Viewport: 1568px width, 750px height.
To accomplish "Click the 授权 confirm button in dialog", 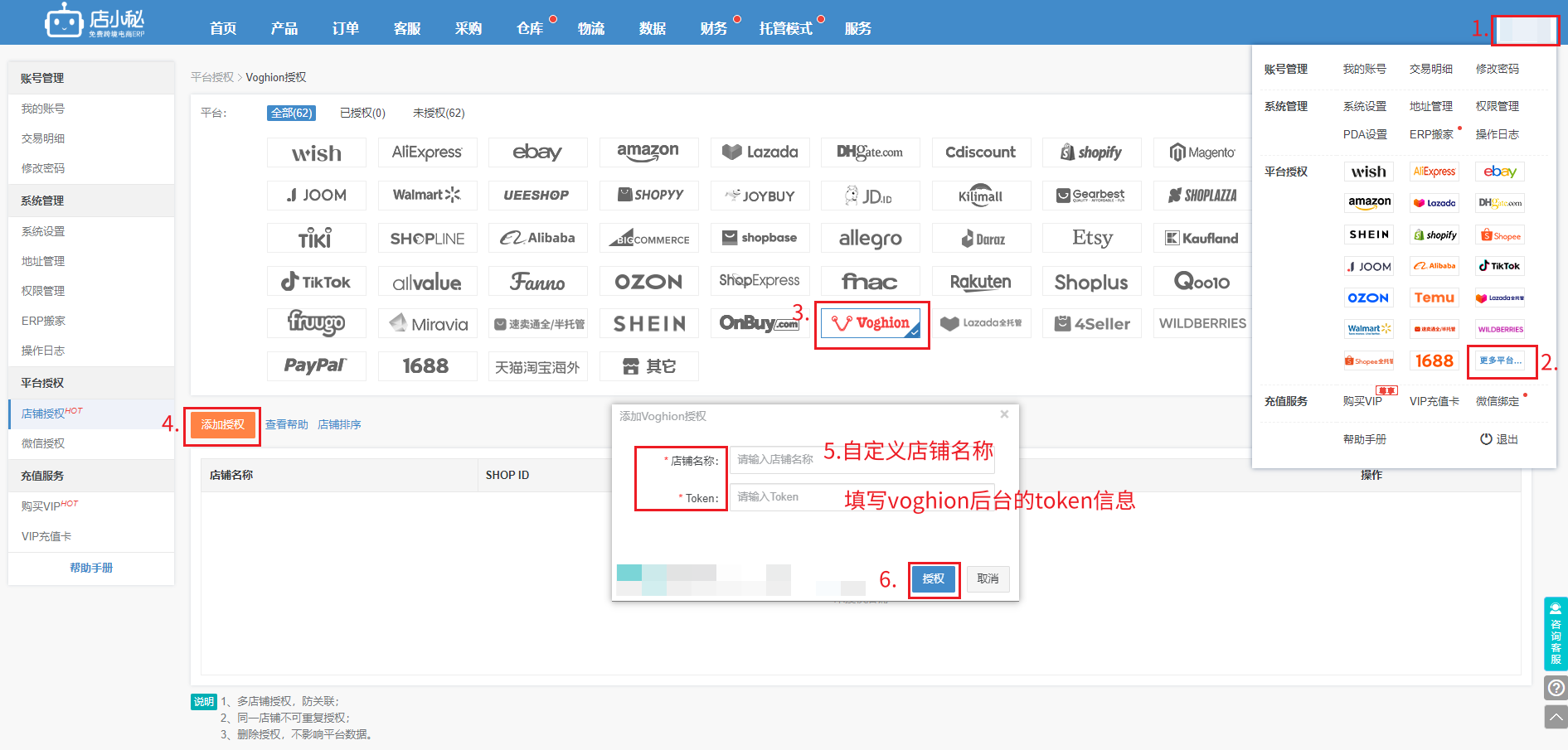I will coord(934,578).
